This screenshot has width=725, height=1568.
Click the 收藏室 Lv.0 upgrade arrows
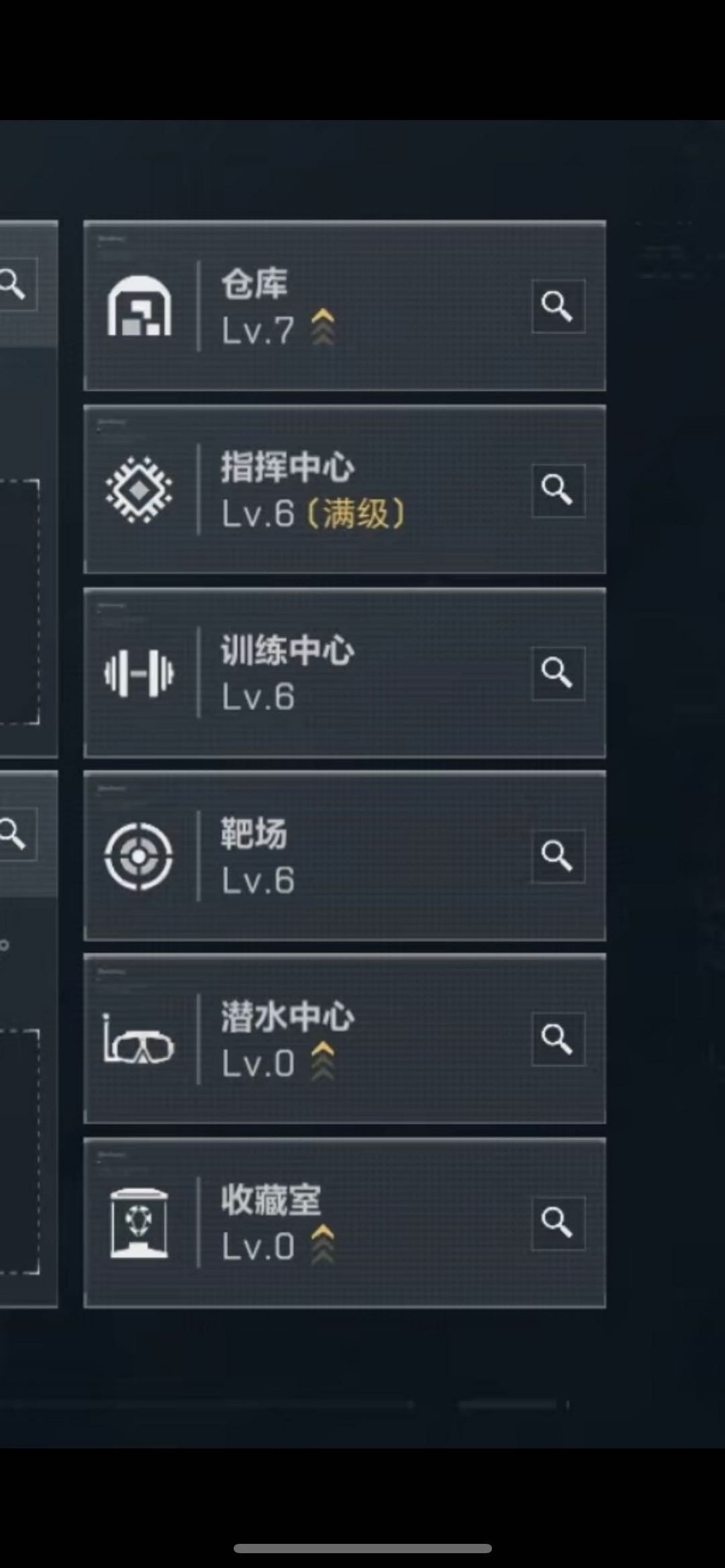[323, 1243]
